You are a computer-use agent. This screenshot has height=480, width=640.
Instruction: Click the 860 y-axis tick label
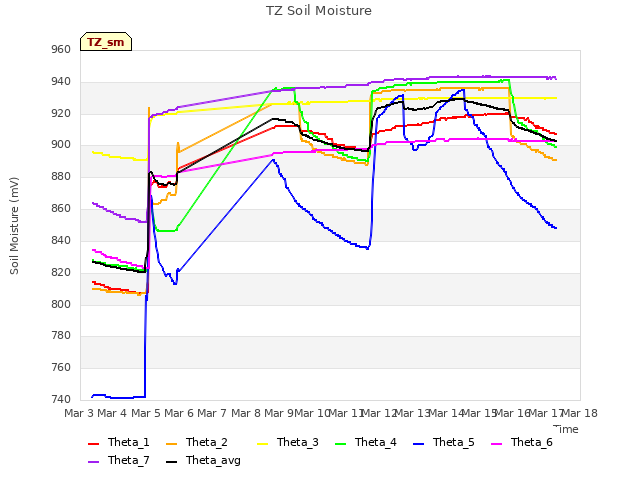tap(61, 209)
